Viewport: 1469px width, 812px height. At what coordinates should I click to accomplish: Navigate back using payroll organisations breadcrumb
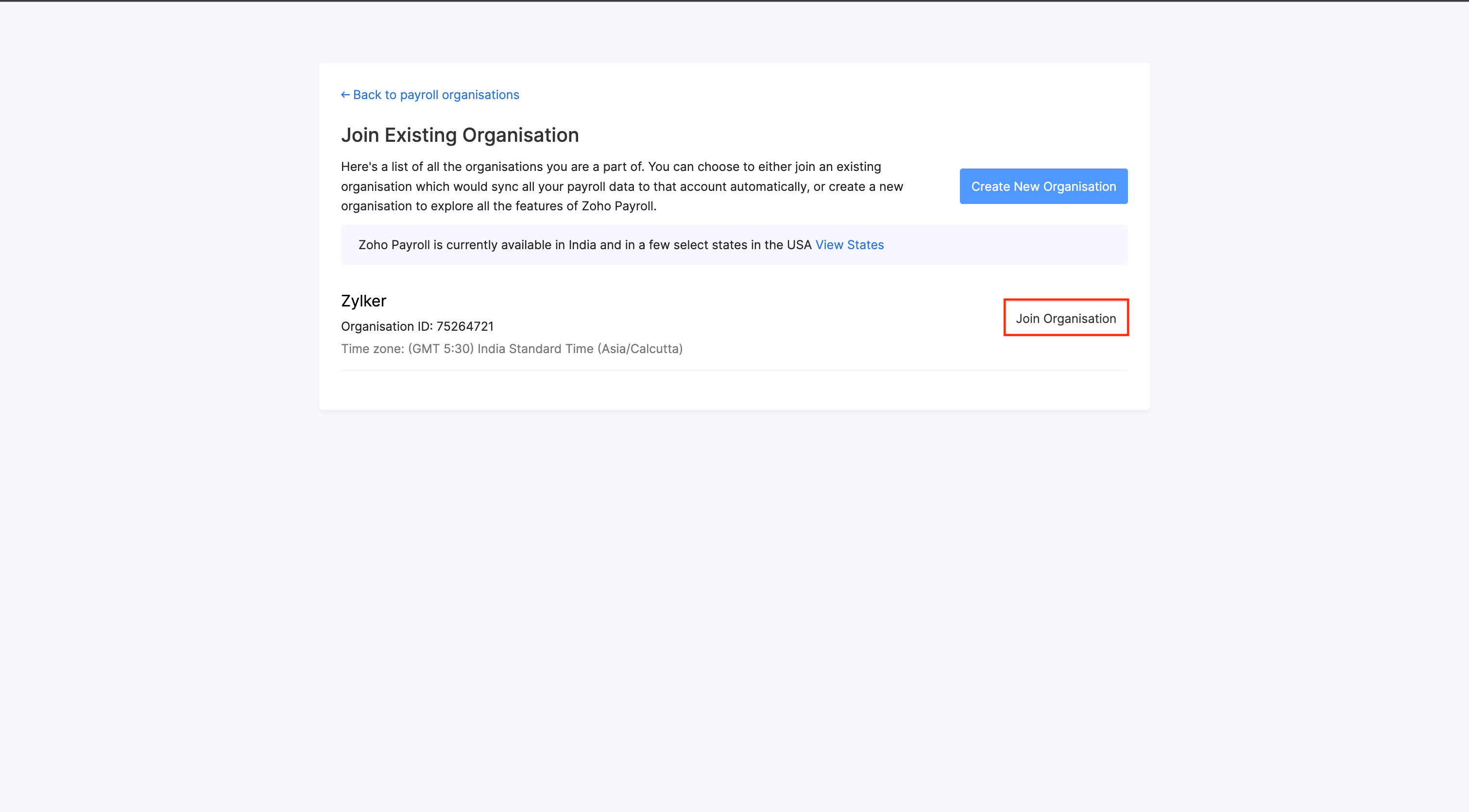pos(436,94)
